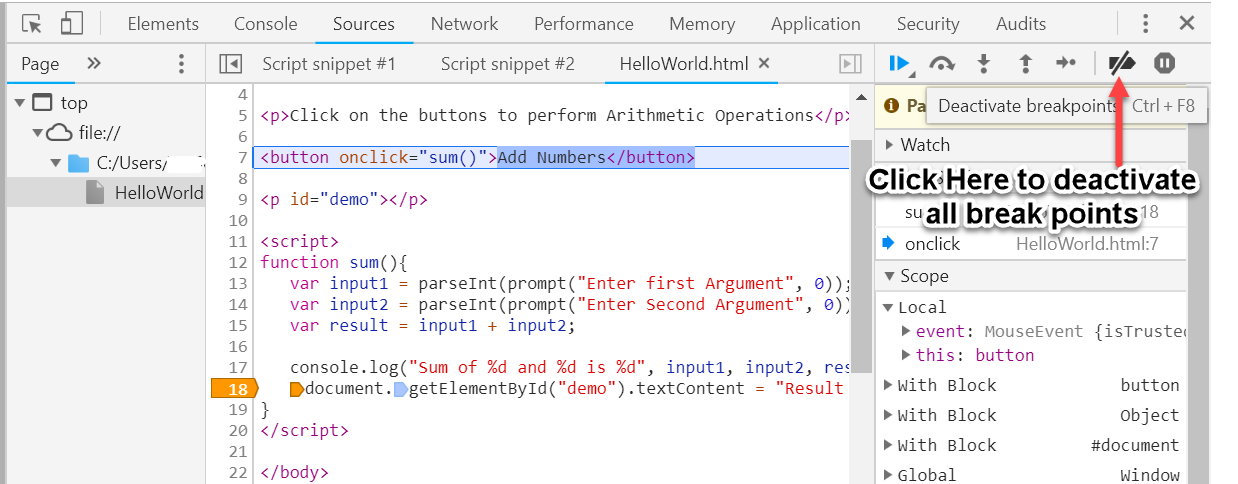Click the Step debugger icon
Viewport: 1238px width, 484px height.
(x=1066, y=64)
